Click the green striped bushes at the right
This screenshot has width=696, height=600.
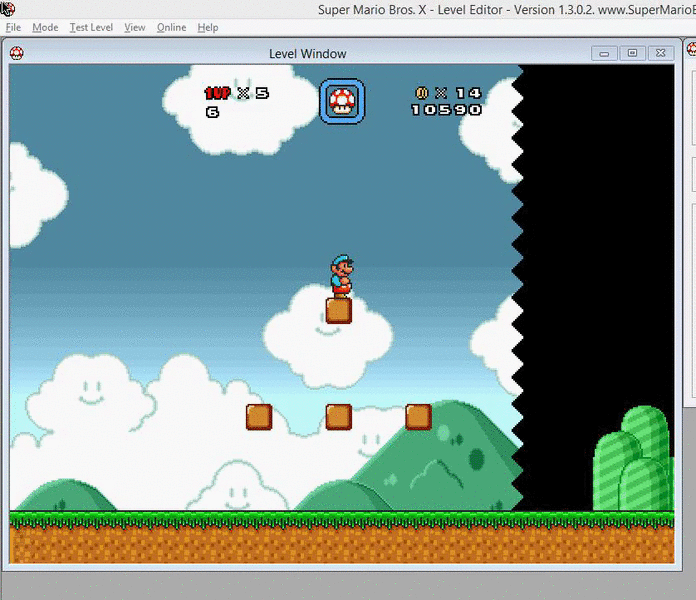pyautogui.click(x=634, y=459)
